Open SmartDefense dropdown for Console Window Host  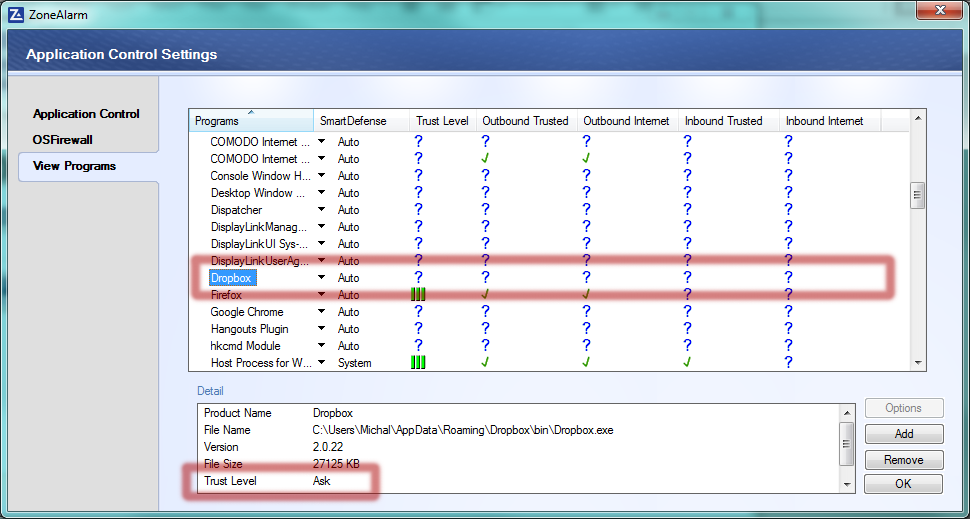(322, 175)
